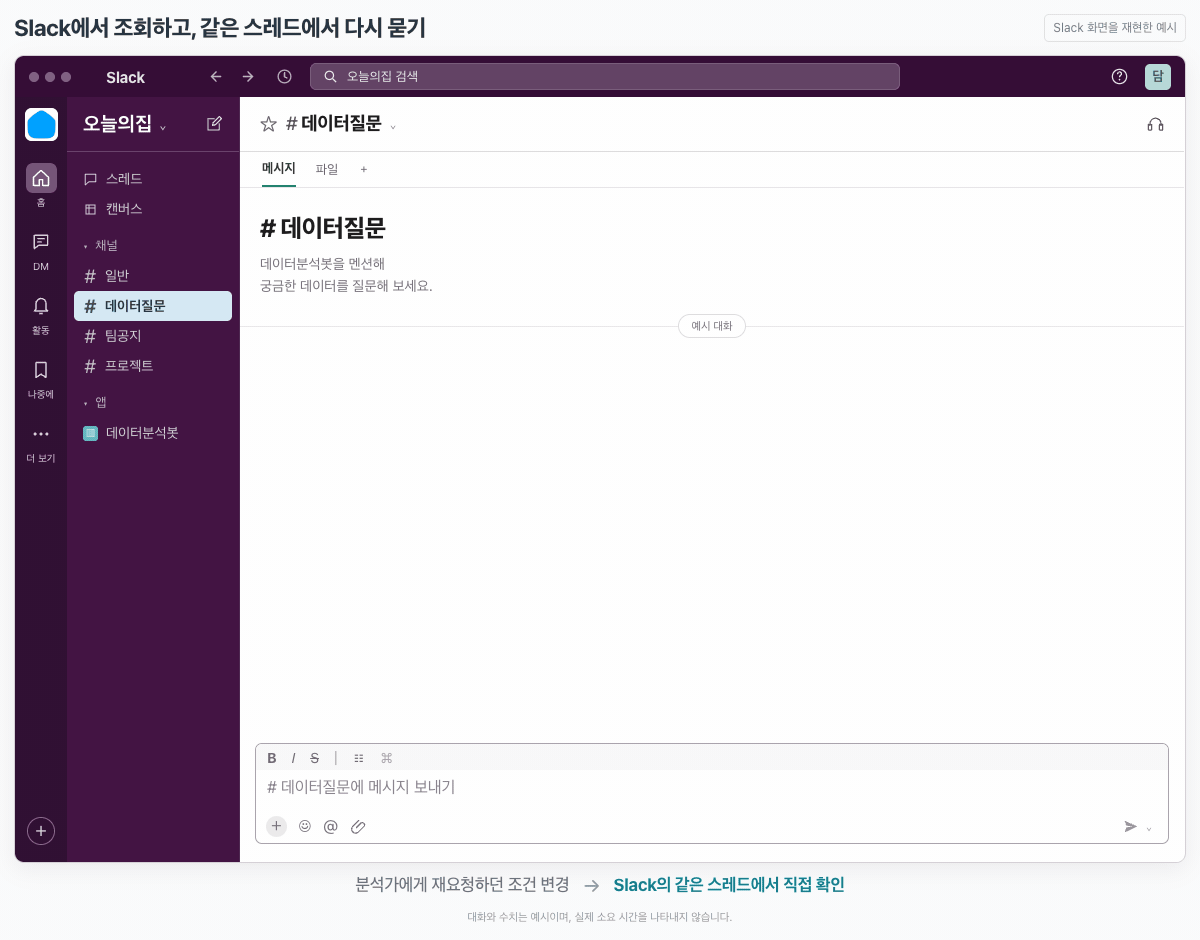Toggle strikethrough formatting in composer
Viewport: 1200px width, 940px height.
coord(314,758)
